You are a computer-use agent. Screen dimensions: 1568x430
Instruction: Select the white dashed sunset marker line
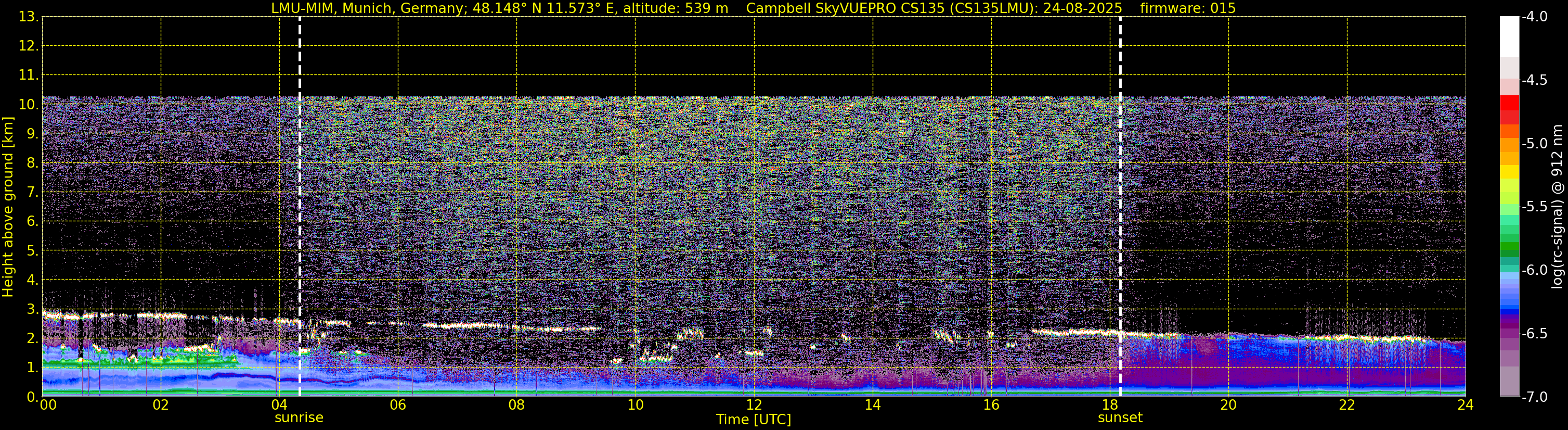1120,207
